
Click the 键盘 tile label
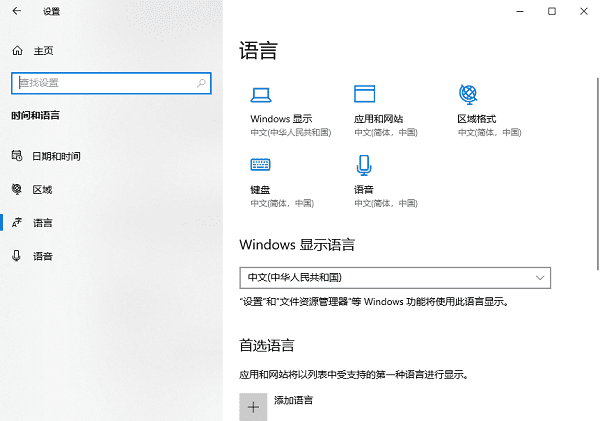coord(260,189)
